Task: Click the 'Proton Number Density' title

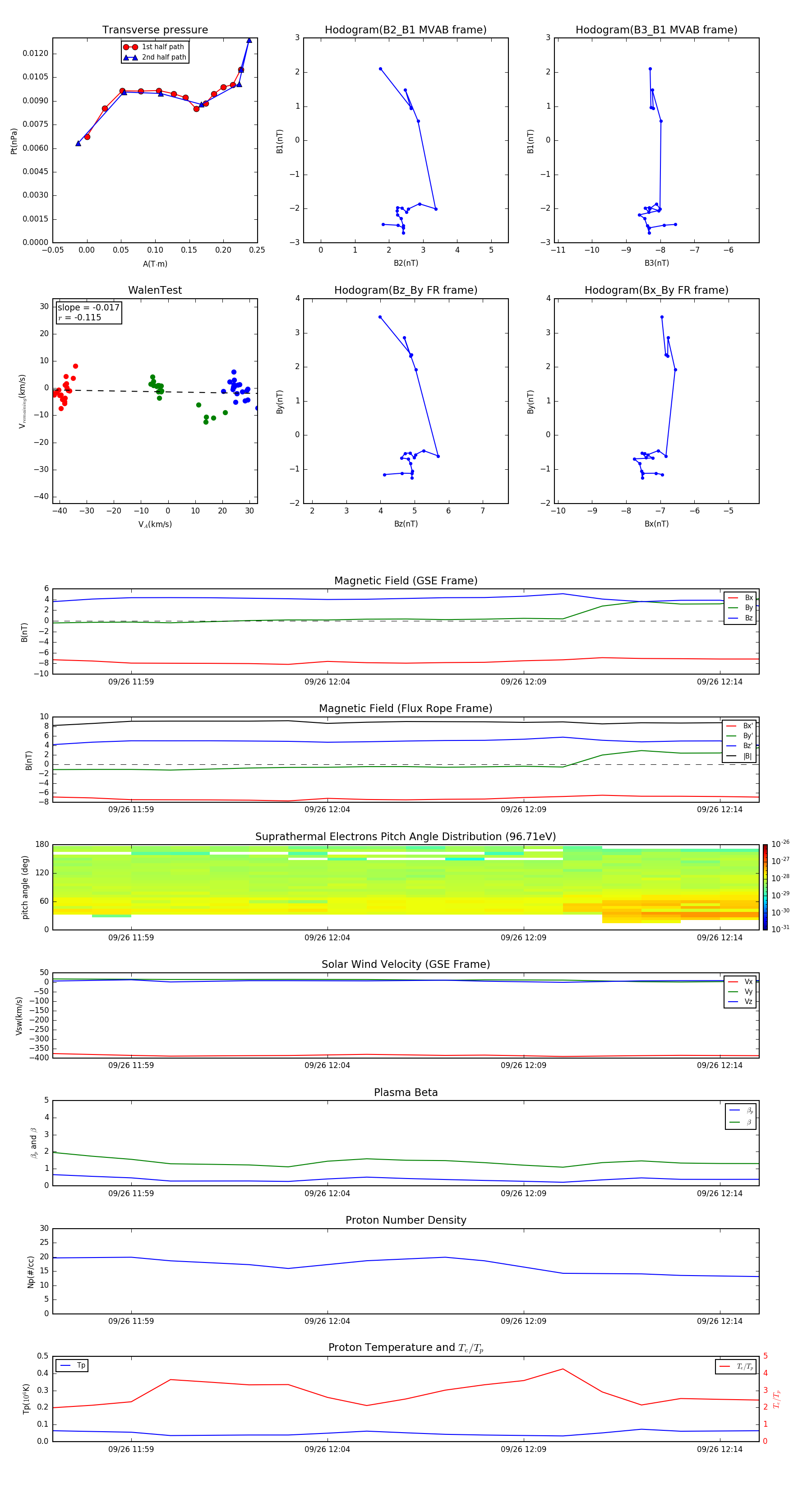Action: [406, 1220]
